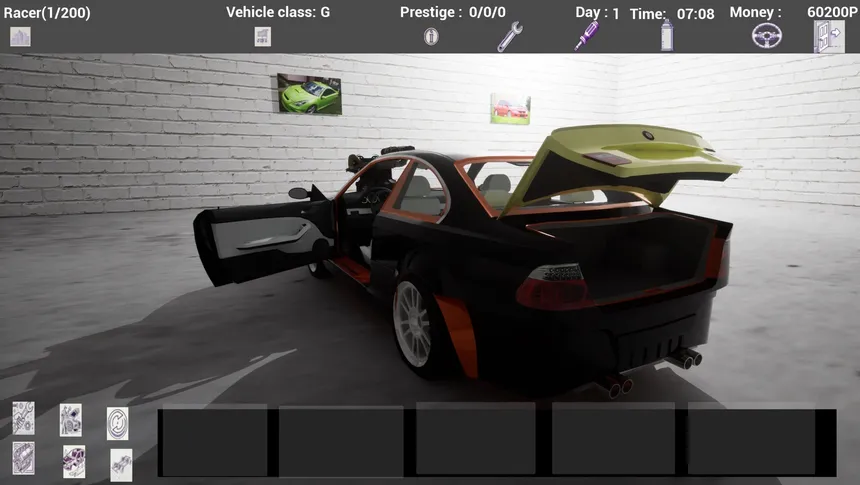Open the mechanic with car card
The height and width of the screenshot is (485, 860).
click(71, 419)
